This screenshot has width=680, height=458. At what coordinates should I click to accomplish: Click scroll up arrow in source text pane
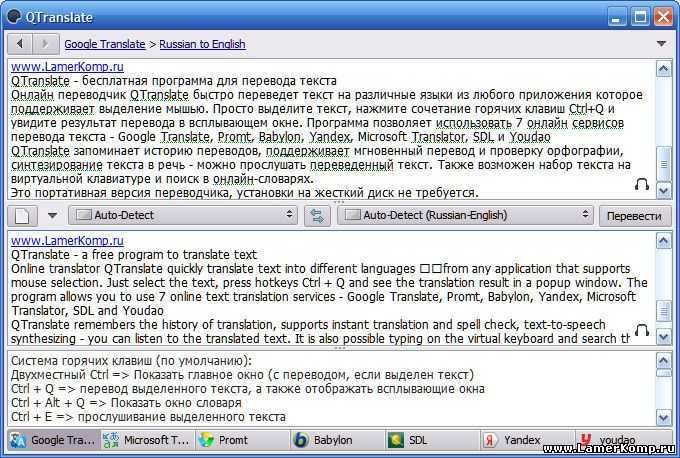664,69
